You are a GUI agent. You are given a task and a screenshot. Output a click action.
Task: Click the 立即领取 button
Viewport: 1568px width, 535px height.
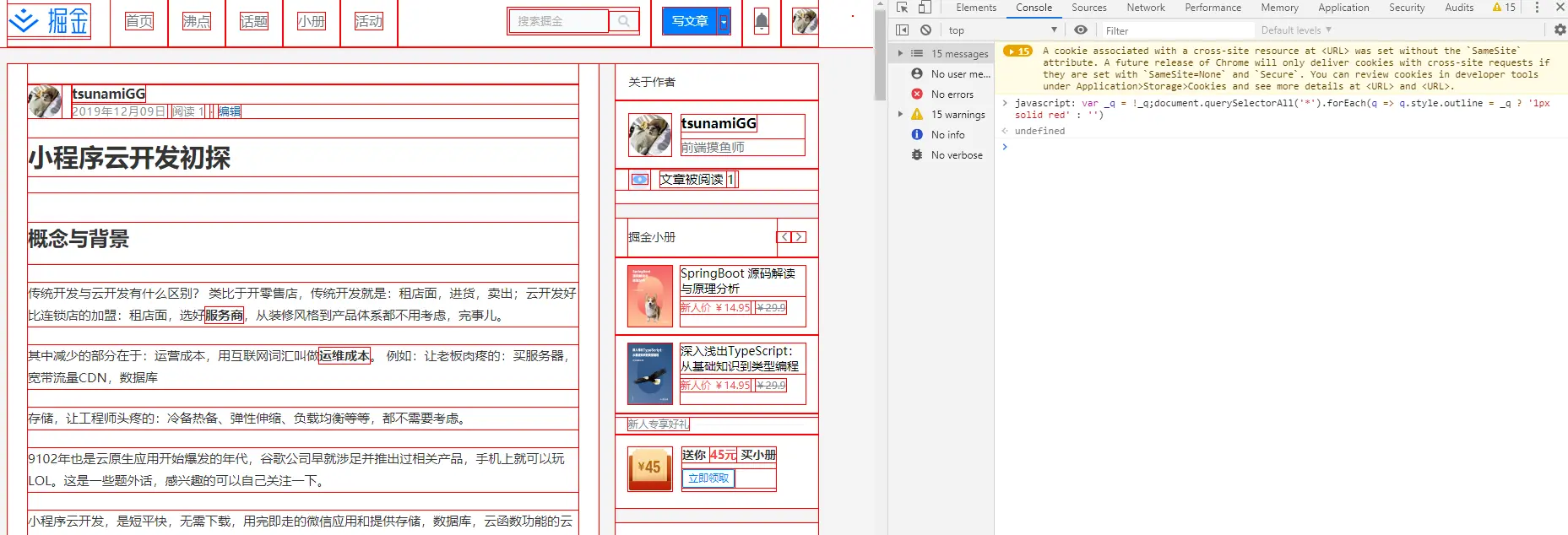(708, 478)
